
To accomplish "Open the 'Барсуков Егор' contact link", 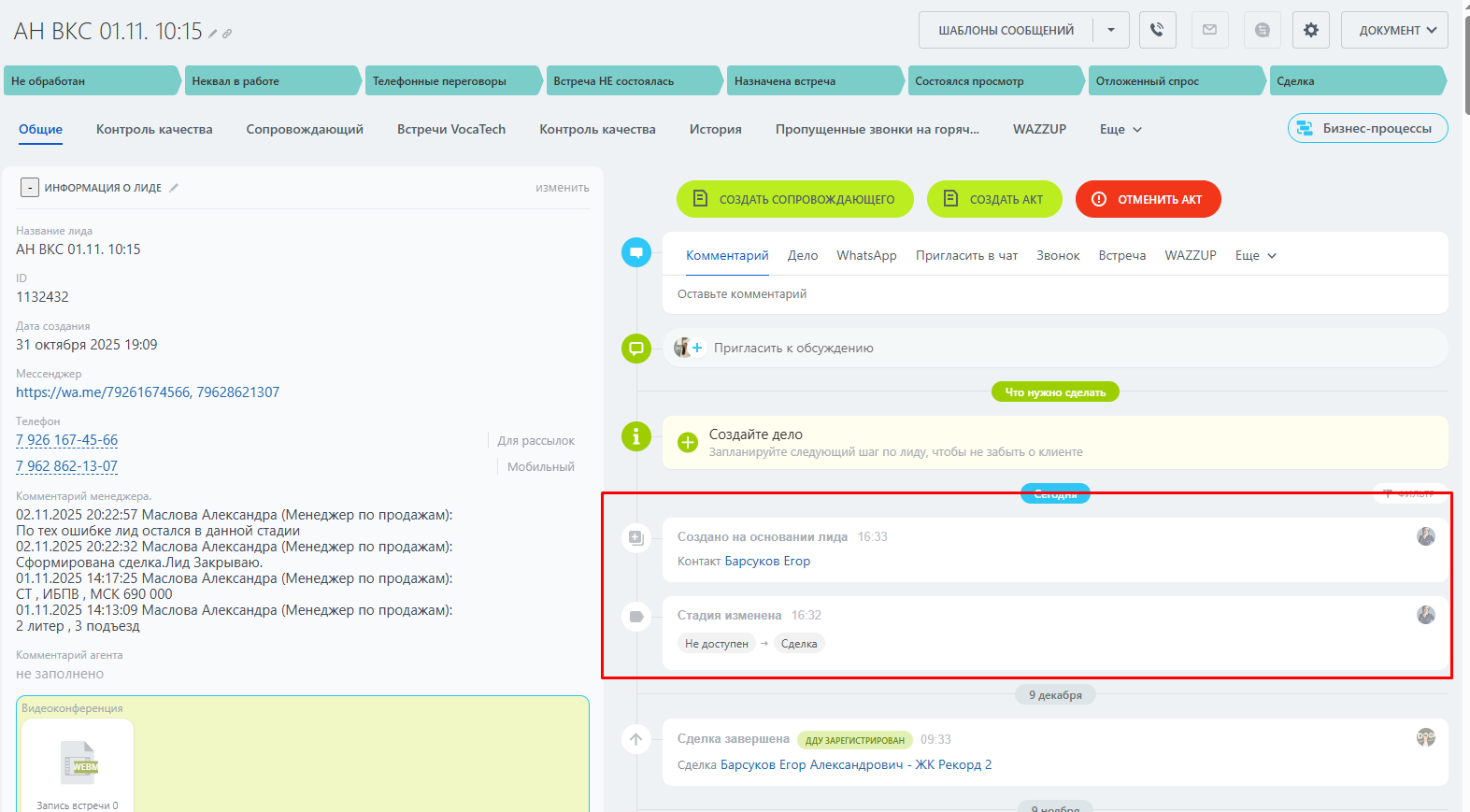I will click(x=767, y=561).
